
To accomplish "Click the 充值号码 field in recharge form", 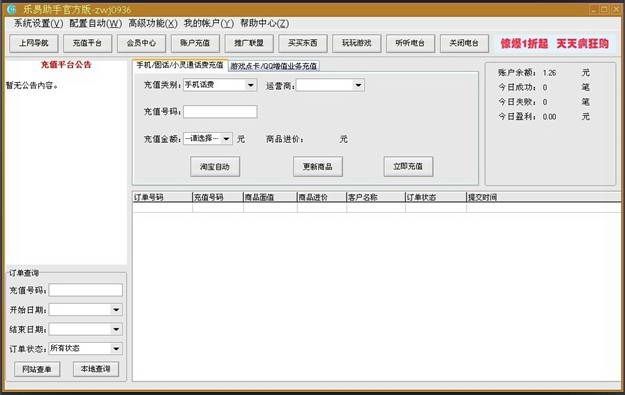I will (x=220, y=112).
